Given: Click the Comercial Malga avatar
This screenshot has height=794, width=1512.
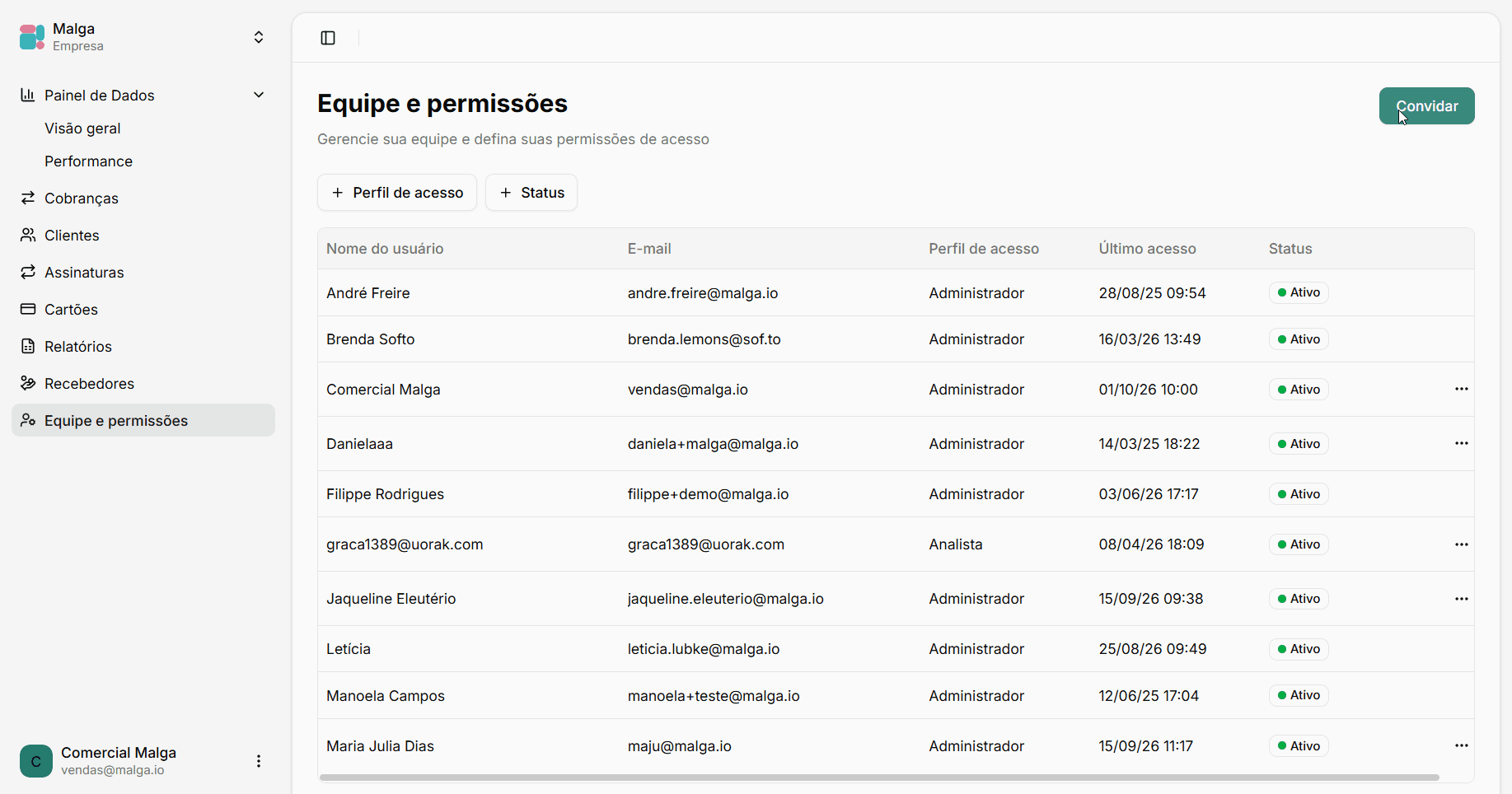Looking at the screenshot, I should click(x=36, y=761).
